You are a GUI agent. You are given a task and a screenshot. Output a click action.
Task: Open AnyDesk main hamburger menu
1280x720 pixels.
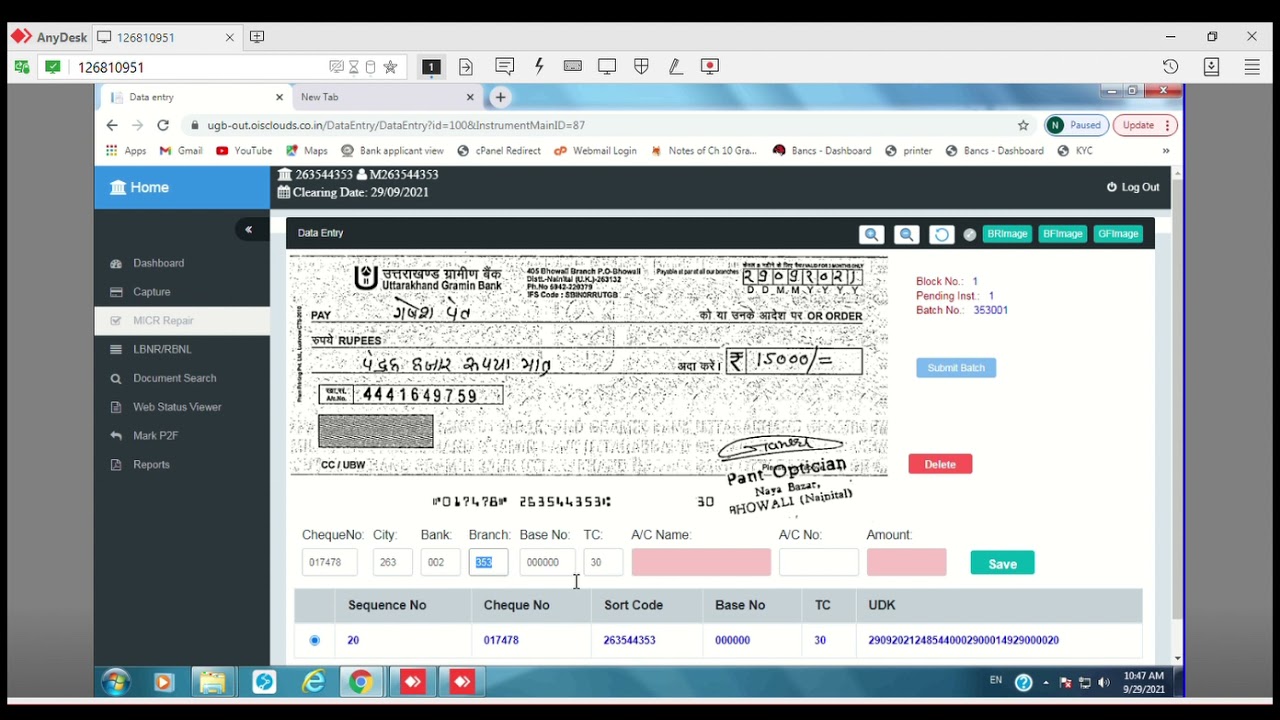coord(1252,67)
